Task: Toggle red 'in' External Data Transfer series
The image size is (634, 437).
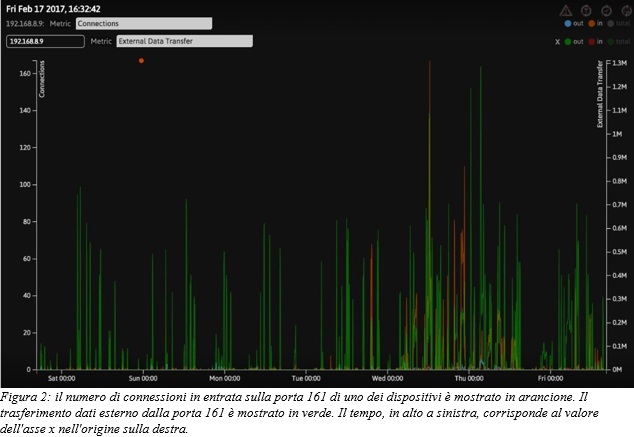Action: tap(592, 42)
